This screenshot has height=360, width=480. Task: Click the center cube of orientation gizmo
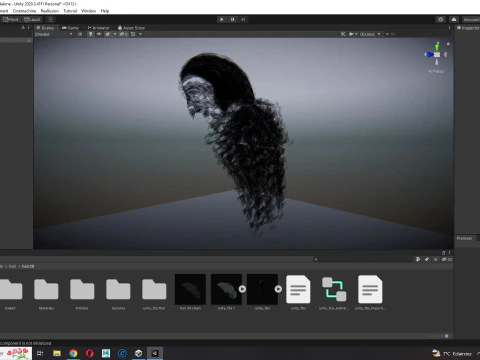click(x=437, y=54)
